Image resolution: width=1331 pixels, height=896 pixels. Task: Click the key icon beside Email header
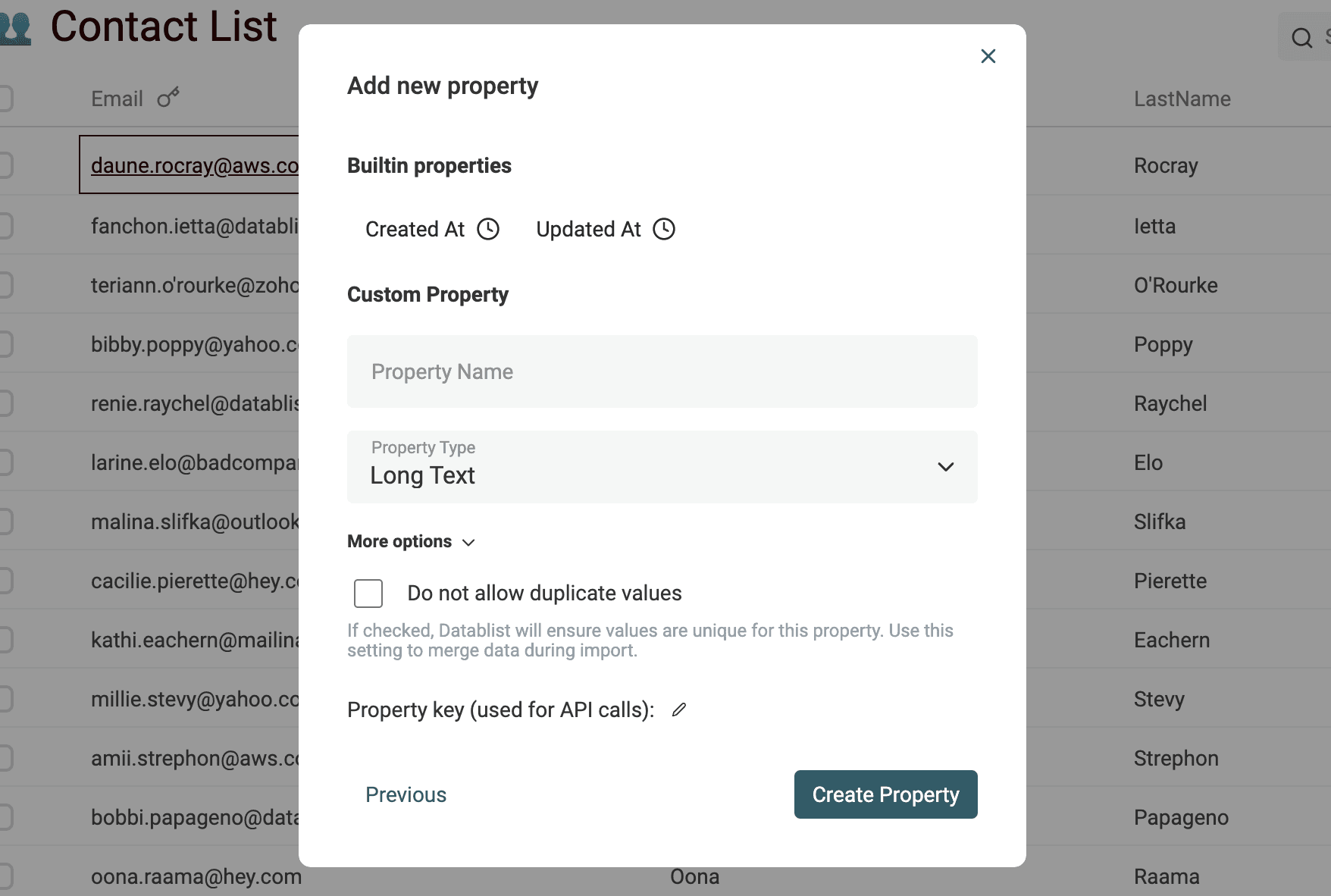168,98
